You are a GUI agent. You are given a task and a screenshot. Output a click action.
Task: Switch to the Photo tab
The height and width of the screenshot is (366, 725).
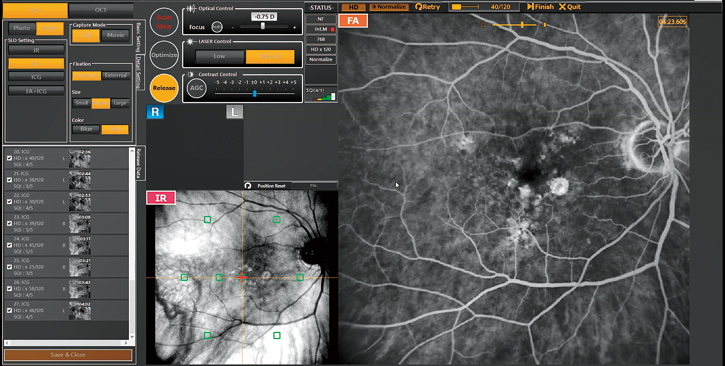22,28
